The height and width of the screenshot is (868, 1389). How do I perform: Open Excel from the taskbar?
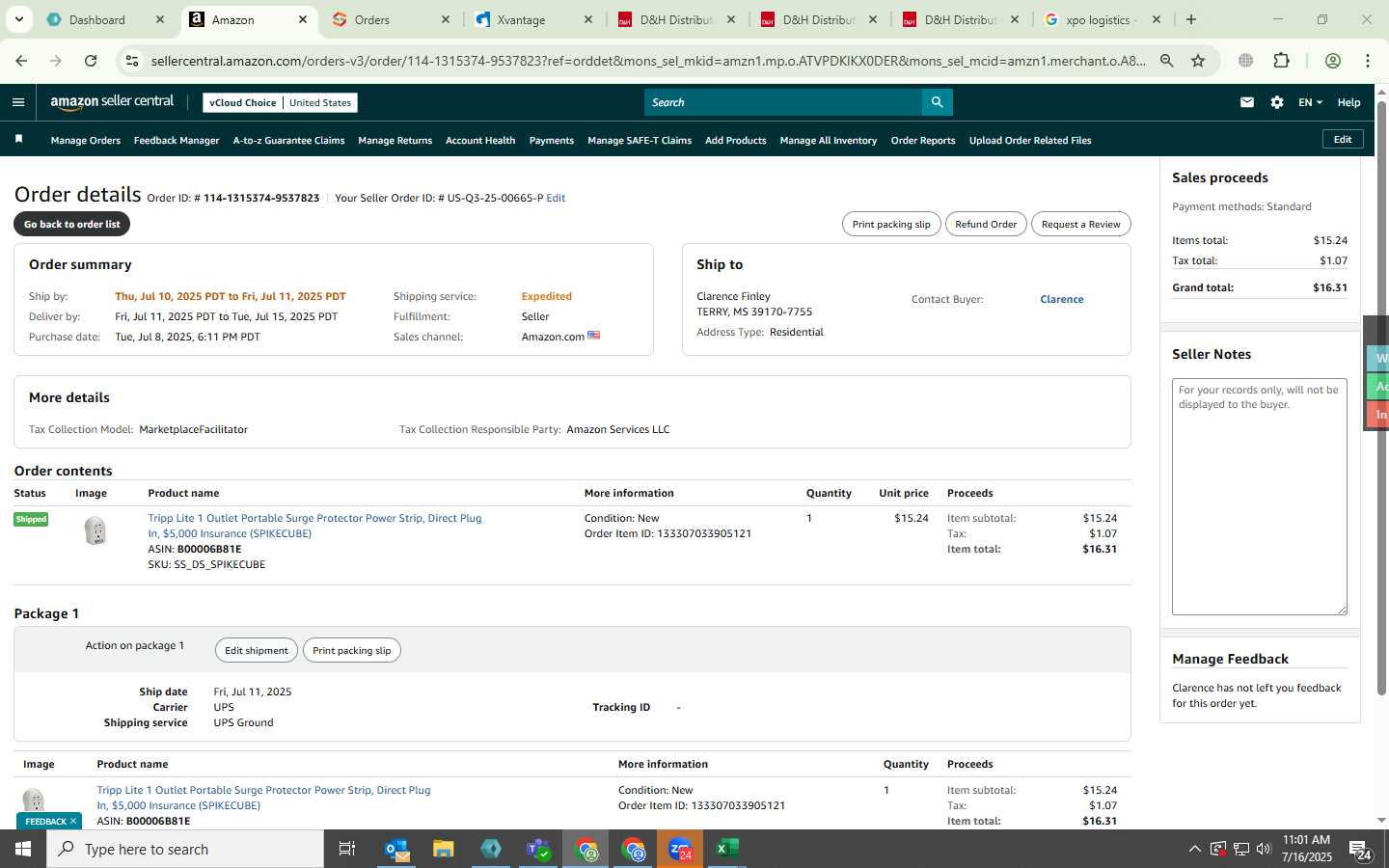pos(726,849)
